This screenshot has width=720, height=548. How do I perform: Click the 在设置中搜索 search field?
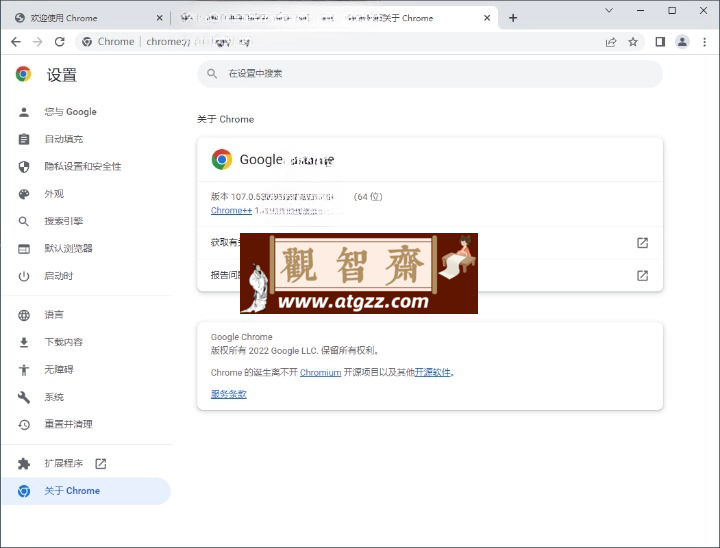coord(430,73)
